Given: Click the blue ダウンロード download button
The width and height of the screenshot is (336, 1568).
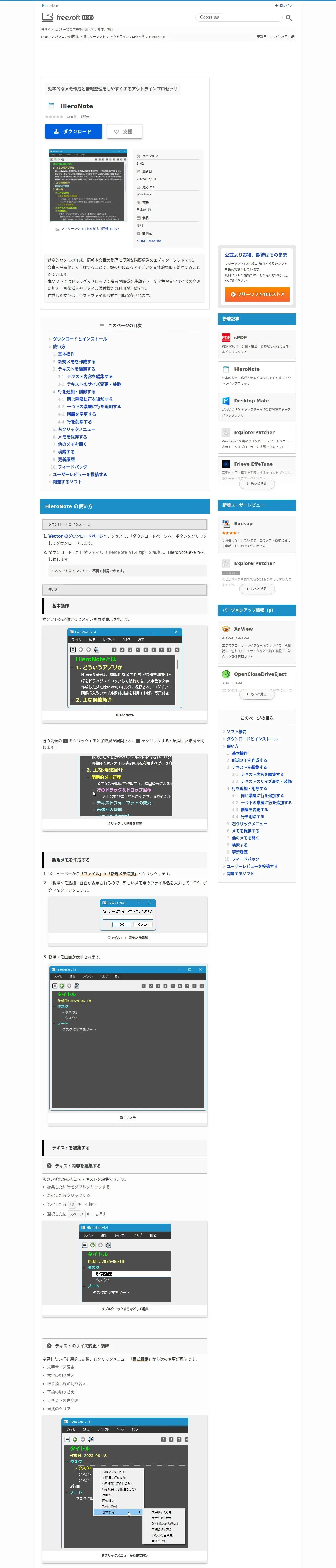Looking at the screenshot, I should point(73,131).
